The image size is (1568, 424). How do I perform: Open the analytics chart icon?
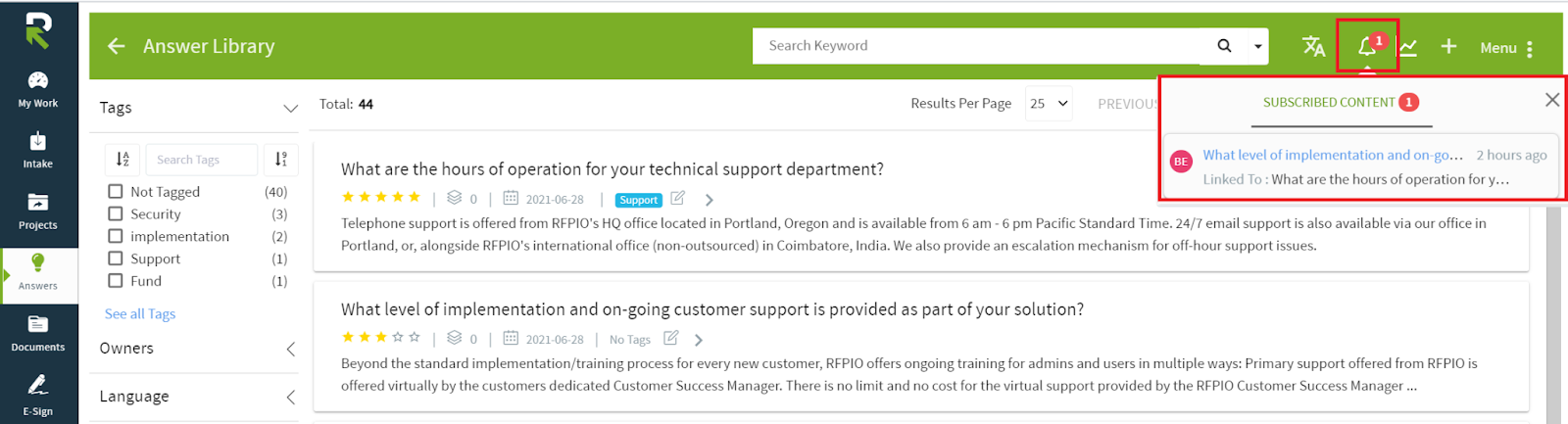1408,47
